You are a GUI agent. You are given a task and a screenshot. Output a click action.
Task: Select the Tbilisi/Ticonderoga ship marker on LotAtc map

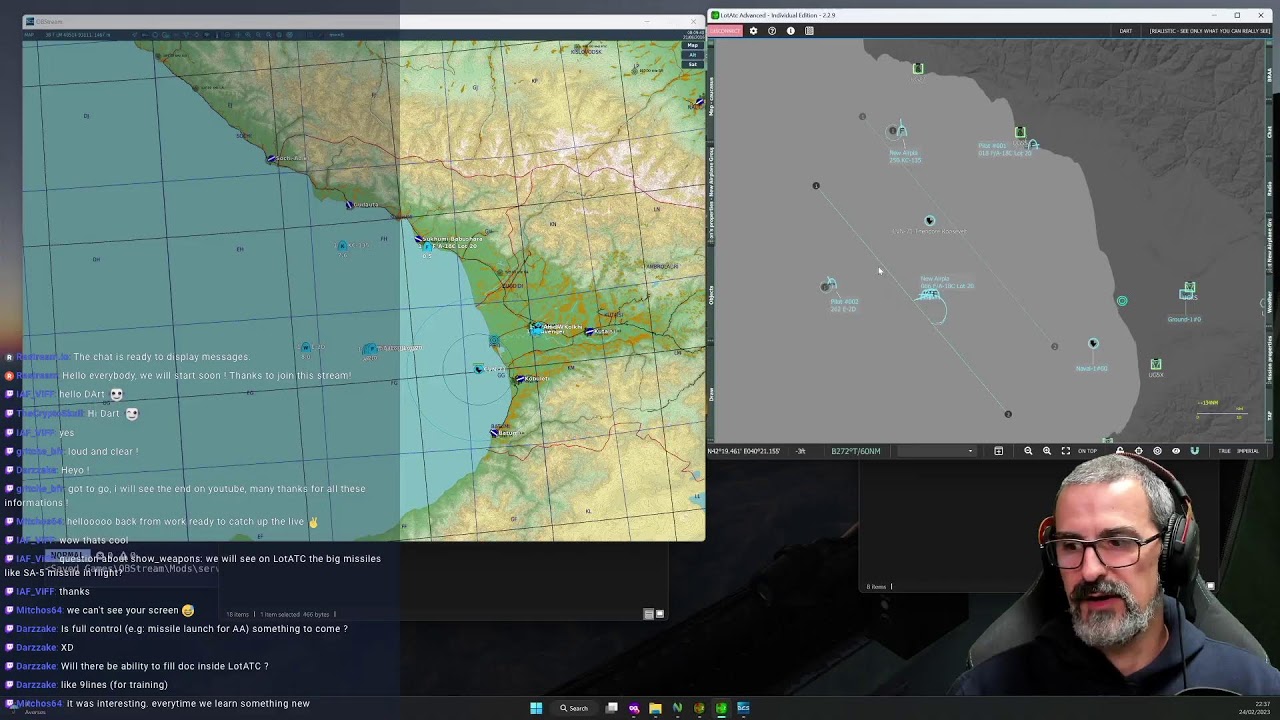(930, 220)
